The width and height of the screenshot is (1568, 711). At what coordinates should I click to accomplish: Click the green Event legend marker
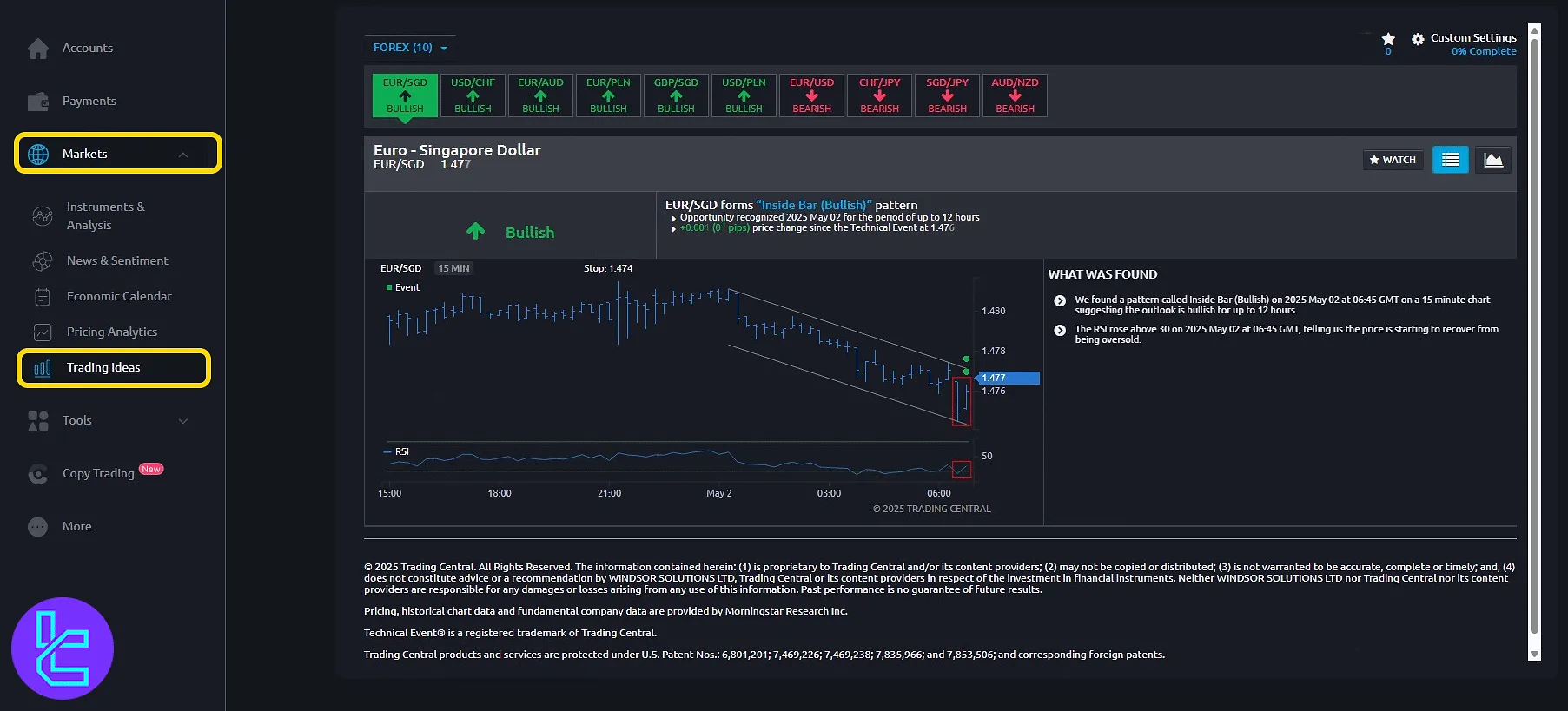[389, 287]
